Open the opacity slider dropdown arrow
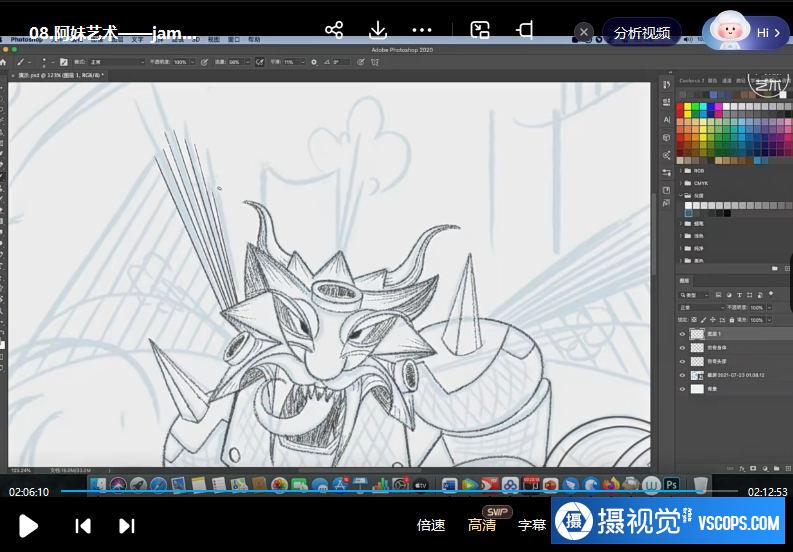The image size is (793, 552). coord(193,62)
